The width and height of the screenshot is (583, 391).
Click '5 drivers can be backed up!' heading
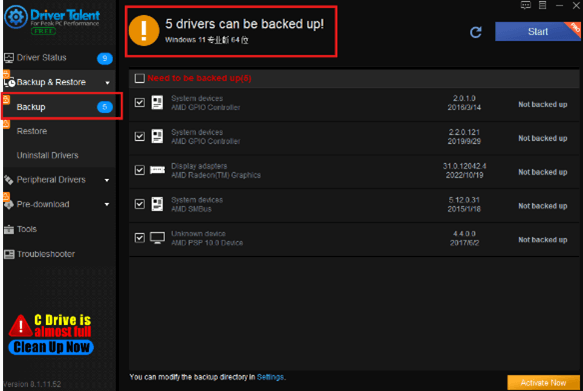coord(245,24)
